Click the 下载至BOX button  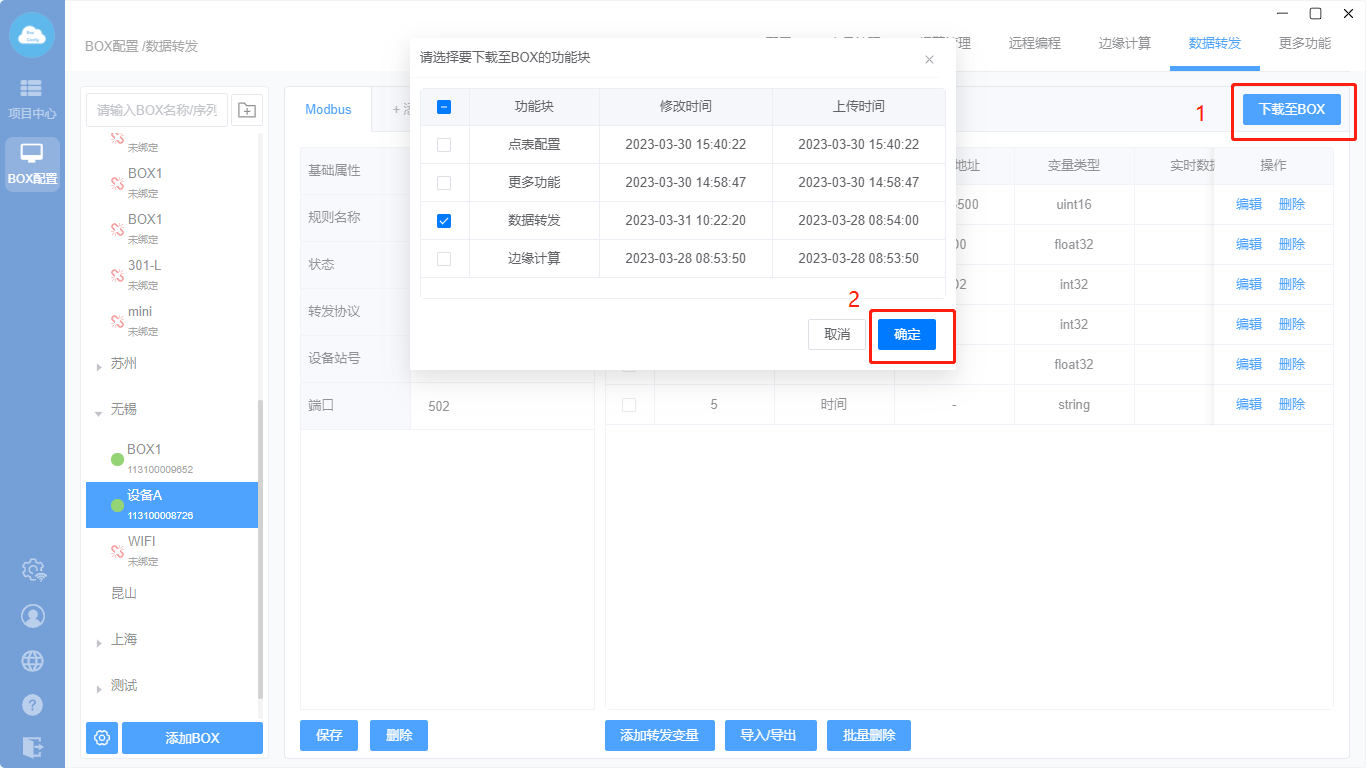point(1291,109)
